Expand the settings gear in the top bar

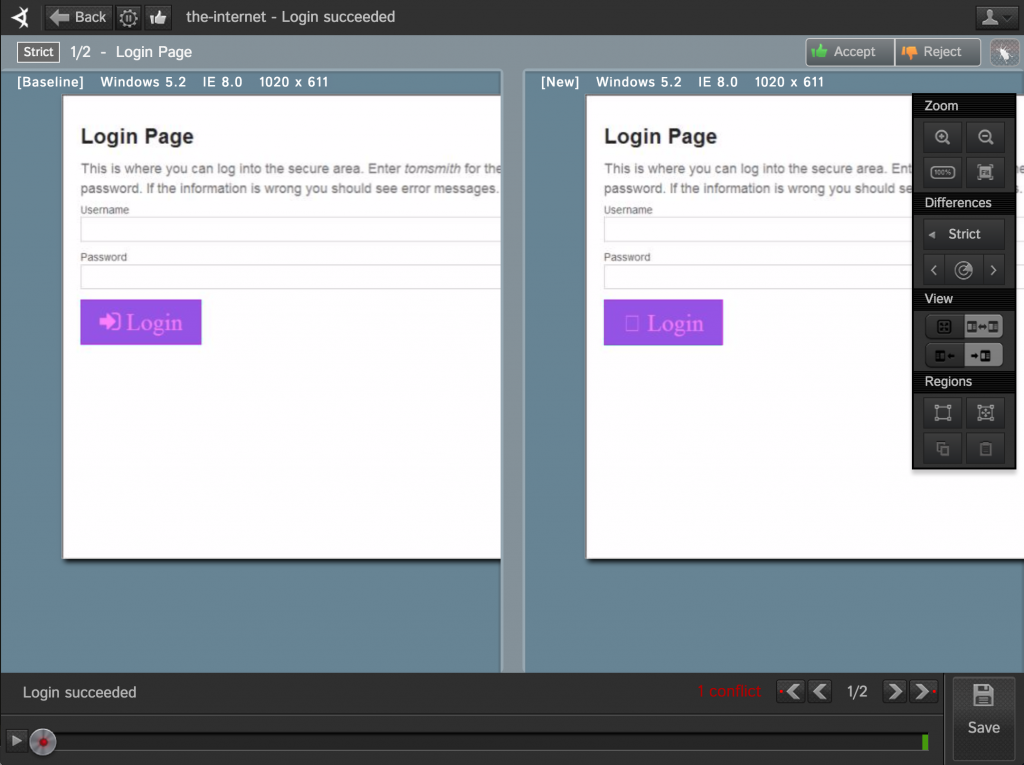128,17
